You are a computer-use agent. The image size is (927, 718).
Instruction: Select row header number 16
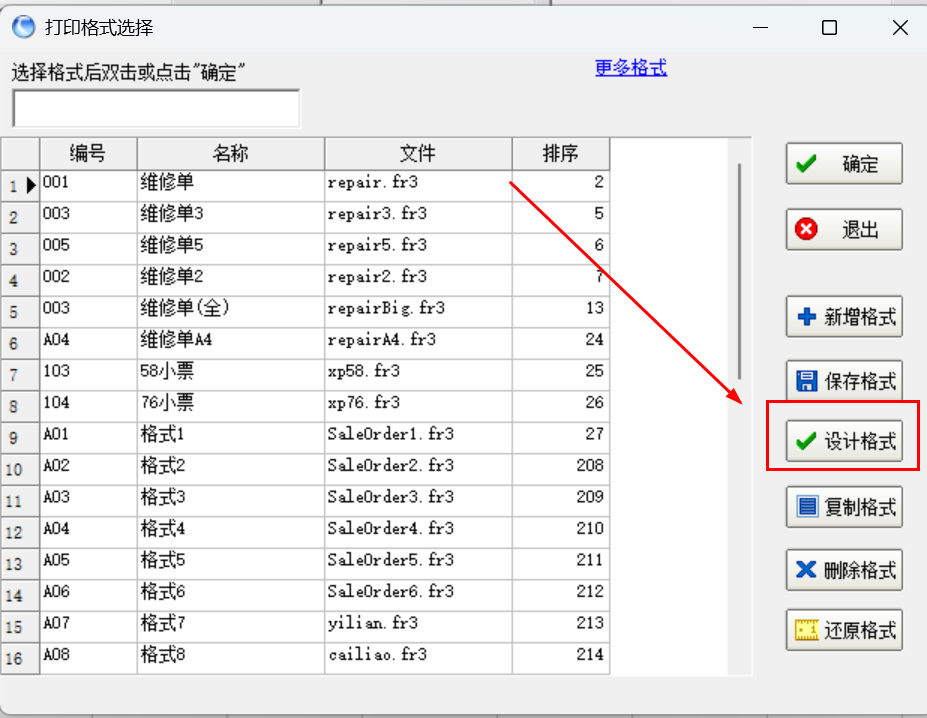point(20,658)
